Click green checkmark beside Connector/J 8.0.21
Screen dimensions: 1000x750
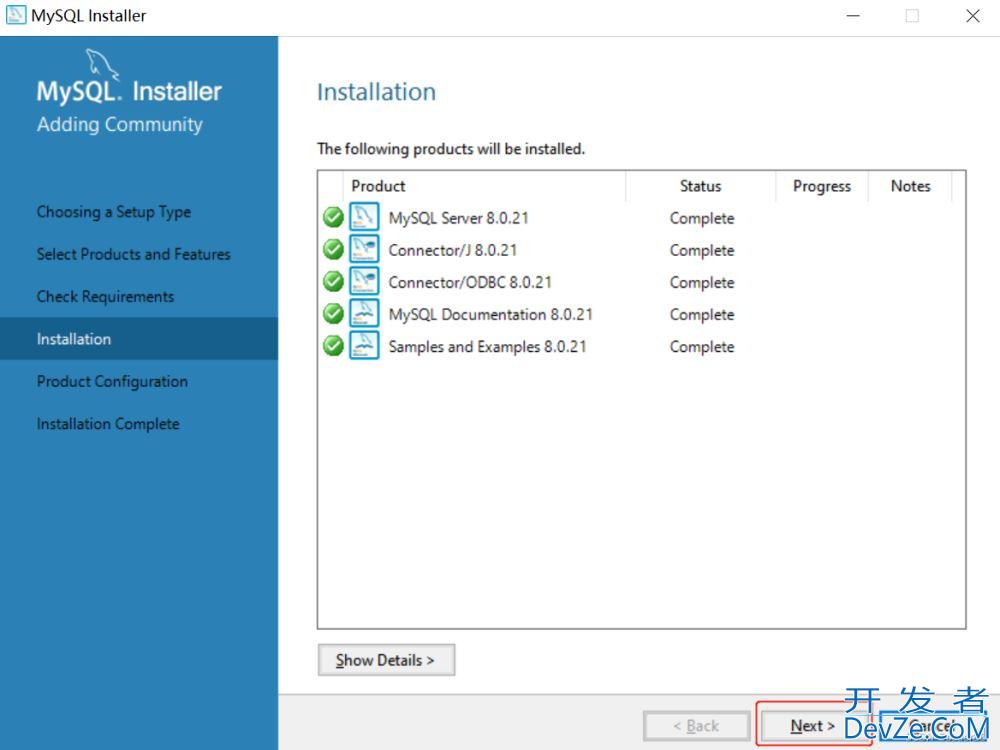point(333,249)
